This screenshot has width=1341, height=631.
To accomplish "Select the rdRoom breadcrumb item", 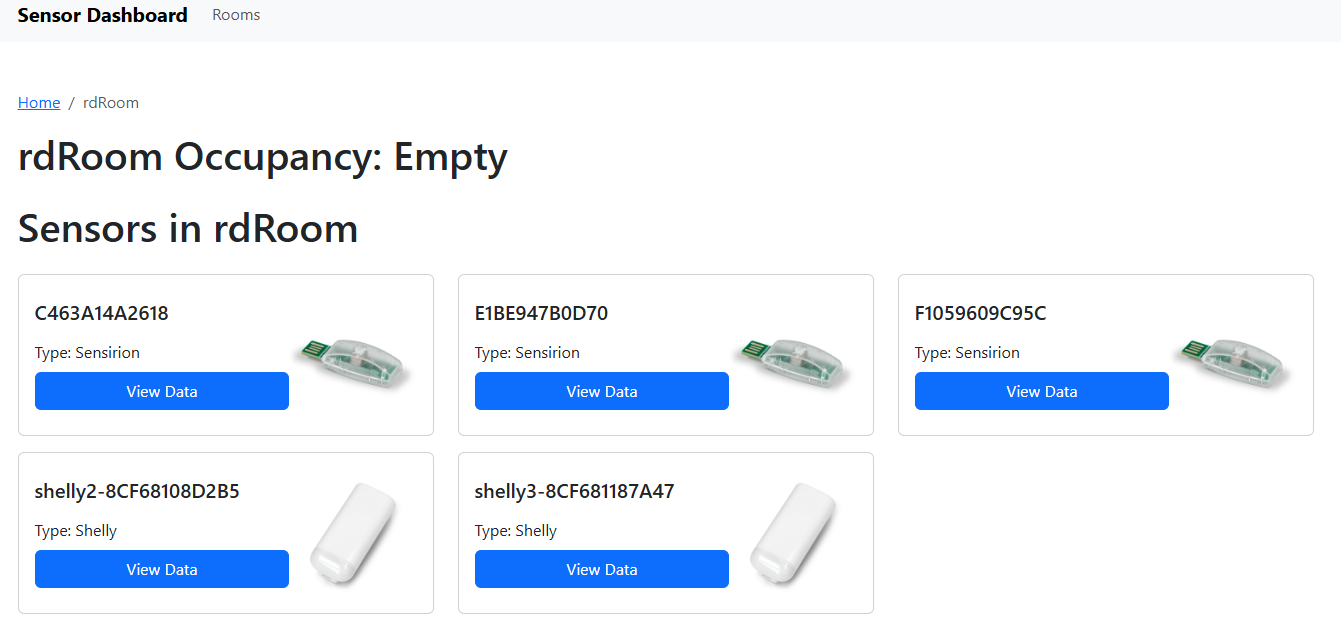I will click(111, 102).
